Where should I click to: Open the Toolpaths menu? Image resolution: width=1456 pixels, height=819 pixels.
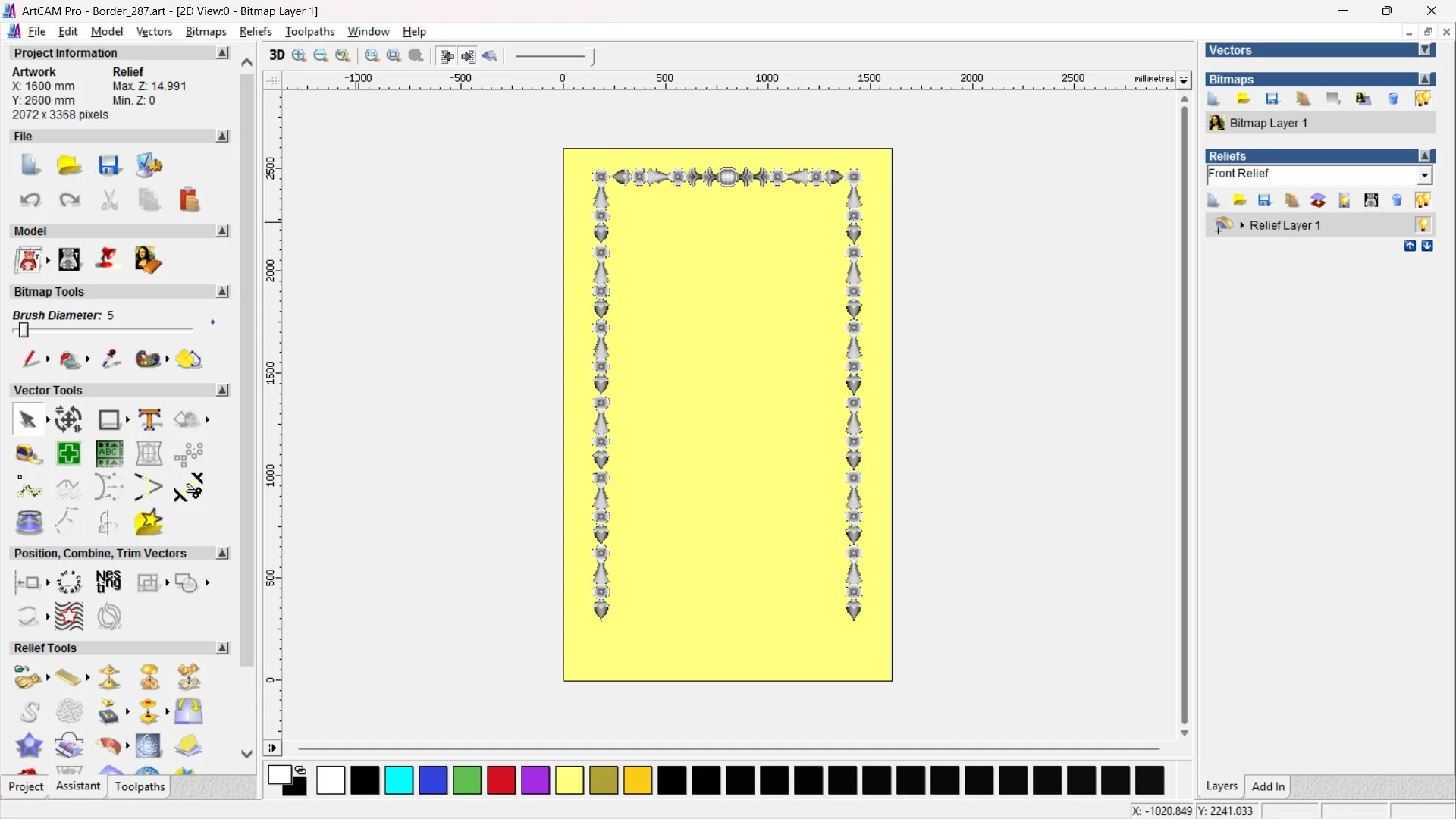pos(310,31)
